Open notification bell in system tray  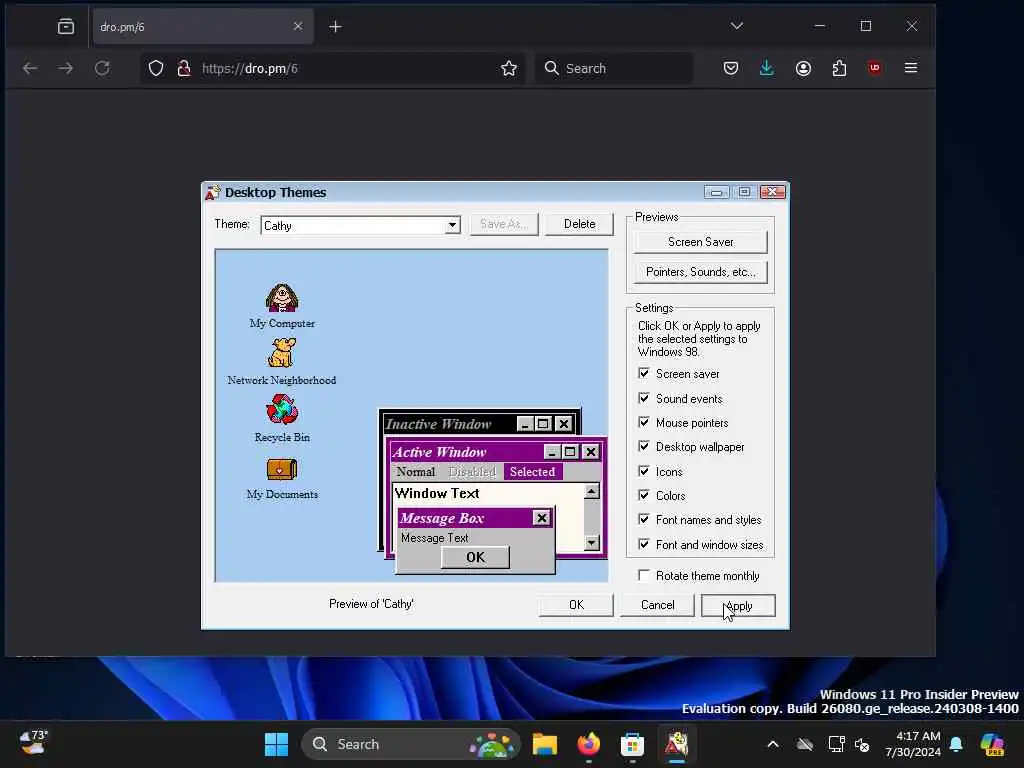pyautogui.click(x=956, y=744)
